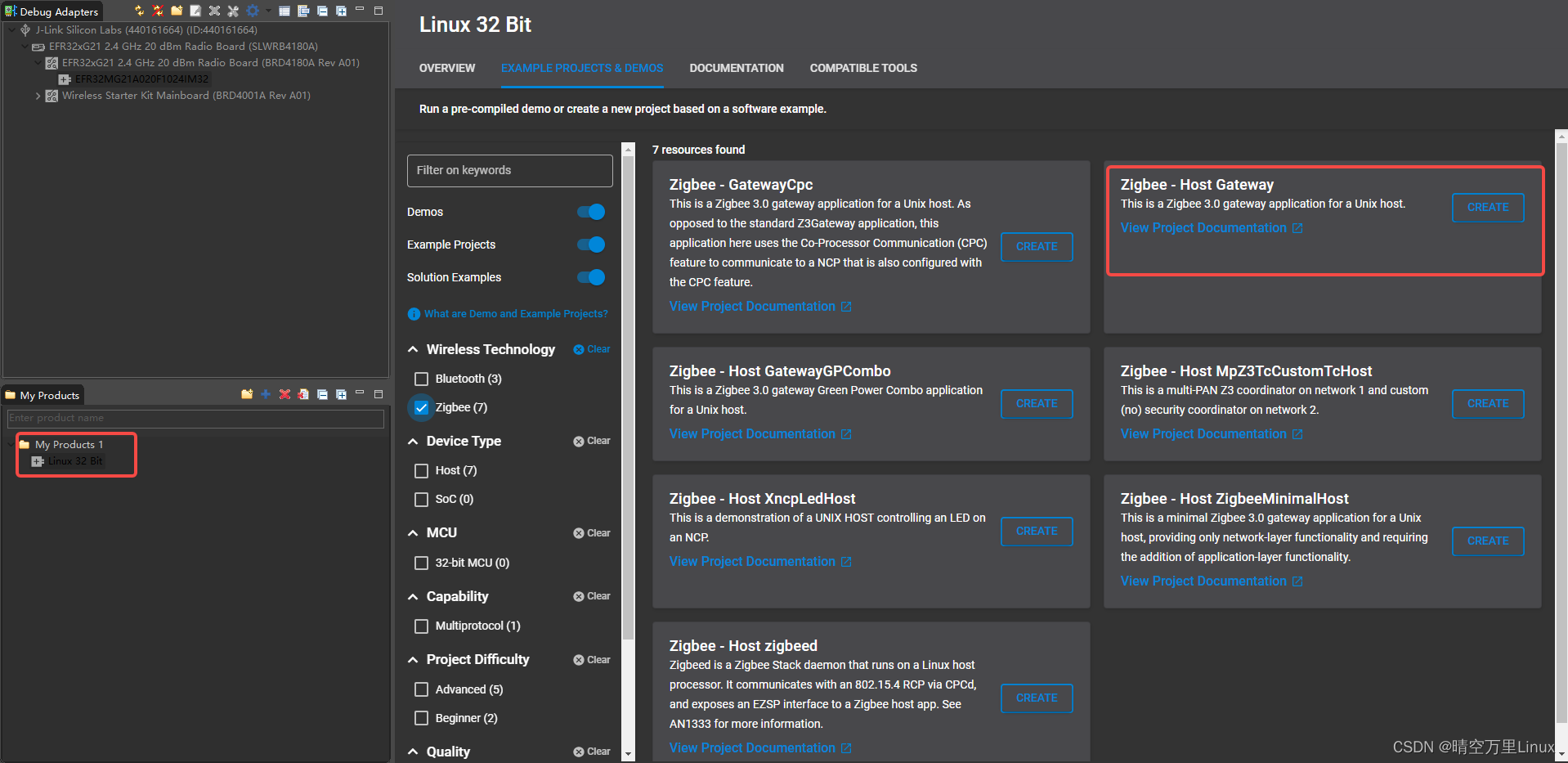
Task: Collapse the MCU filter section
Action: (x=413, y=532)
